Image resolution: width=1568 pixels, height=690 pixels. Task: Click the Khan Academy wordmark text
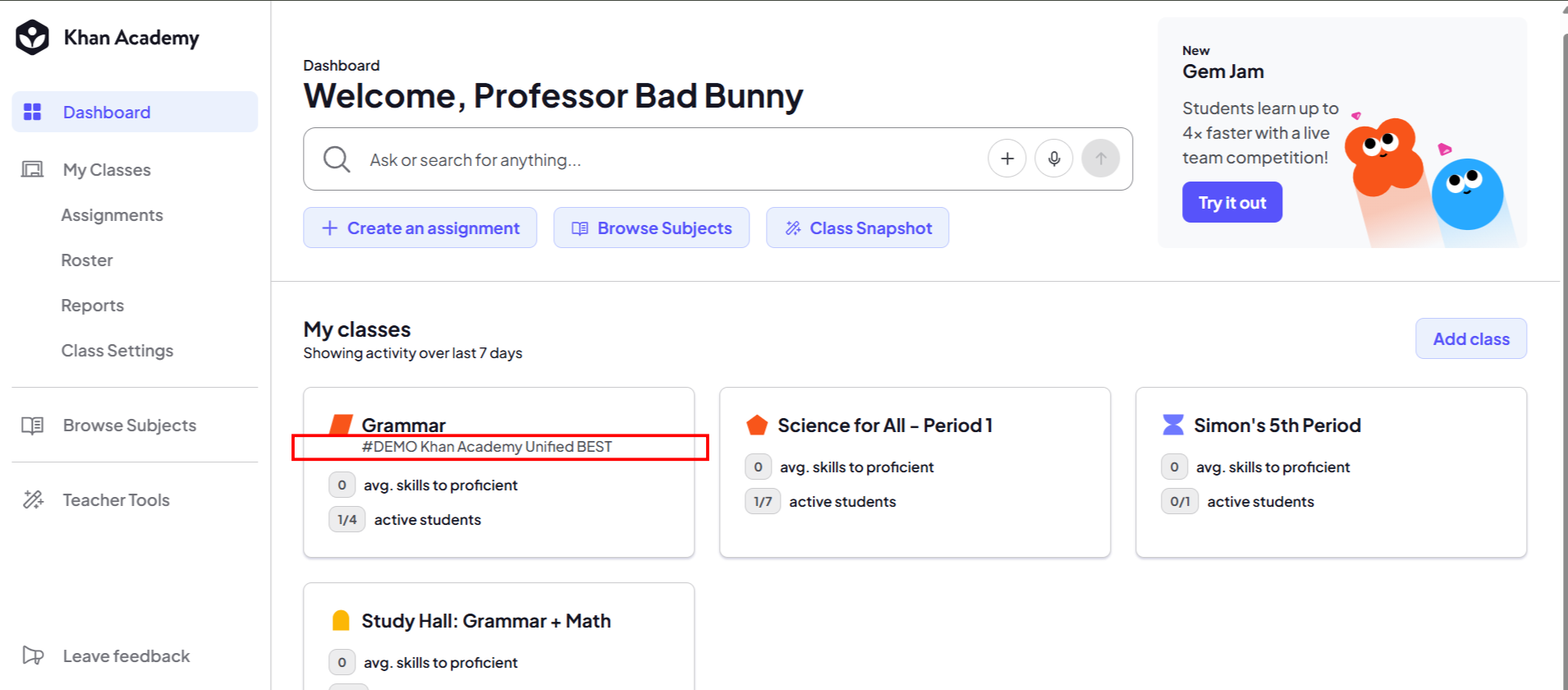(x=131, y=38)
